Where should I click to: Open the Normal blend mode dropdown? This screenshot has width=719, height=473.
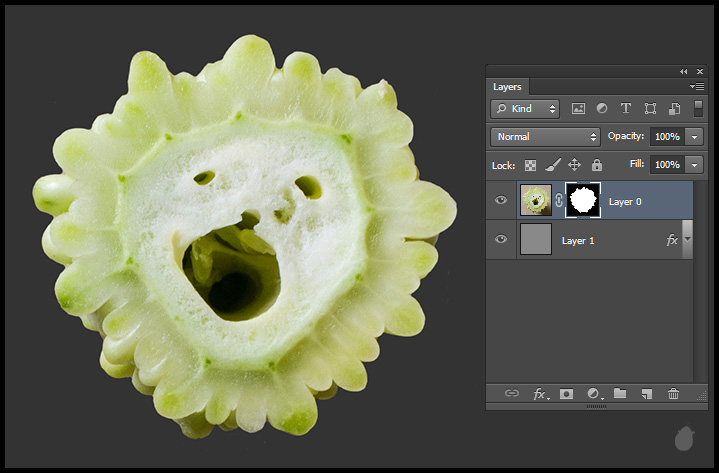point(545,136)
